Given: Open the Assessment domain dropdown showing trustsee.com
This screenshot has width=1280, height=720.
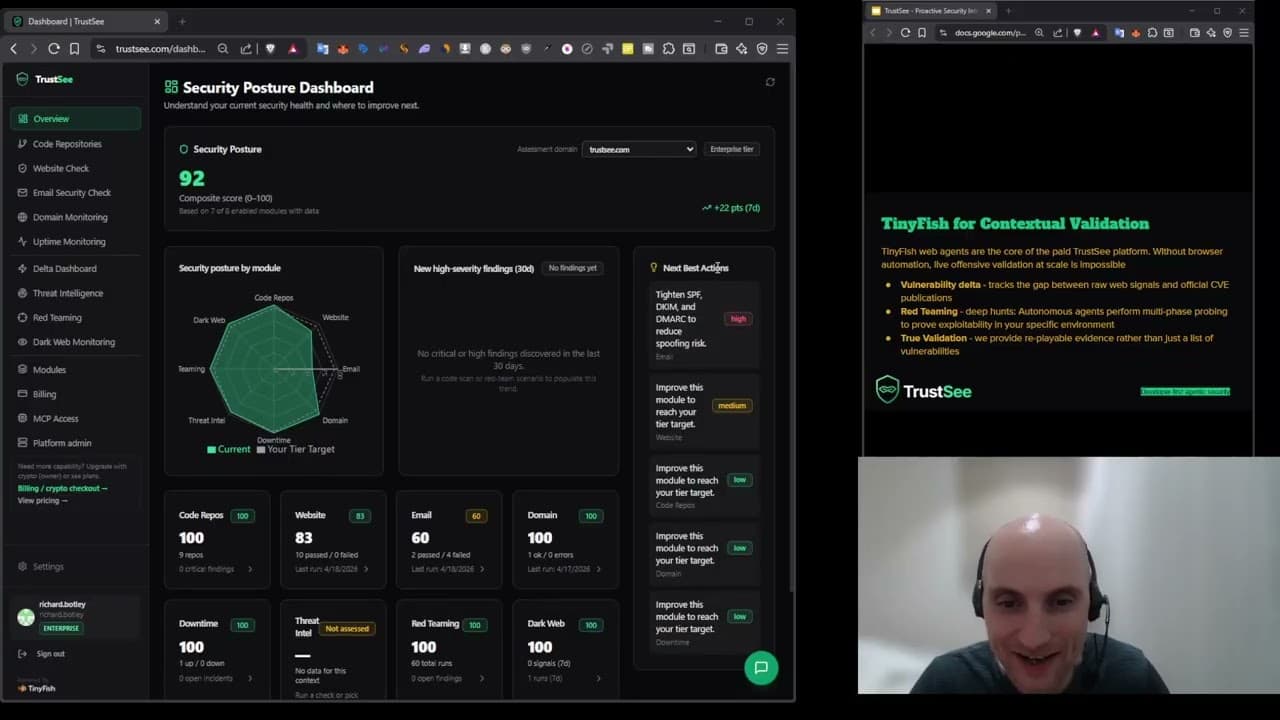Looking at the screenshot, I should (x=639, y=149).
